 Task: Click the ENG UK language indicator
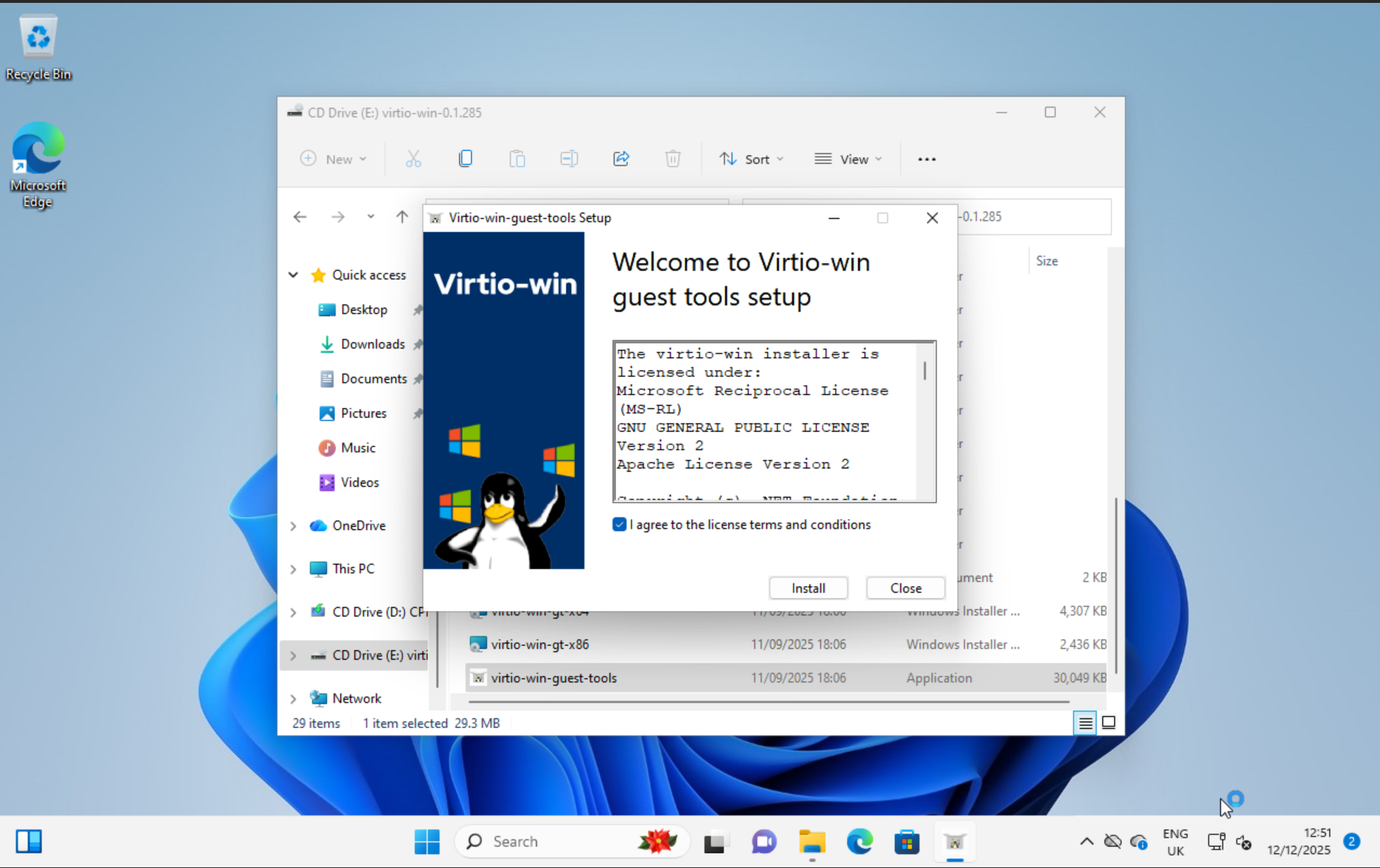1175,841
